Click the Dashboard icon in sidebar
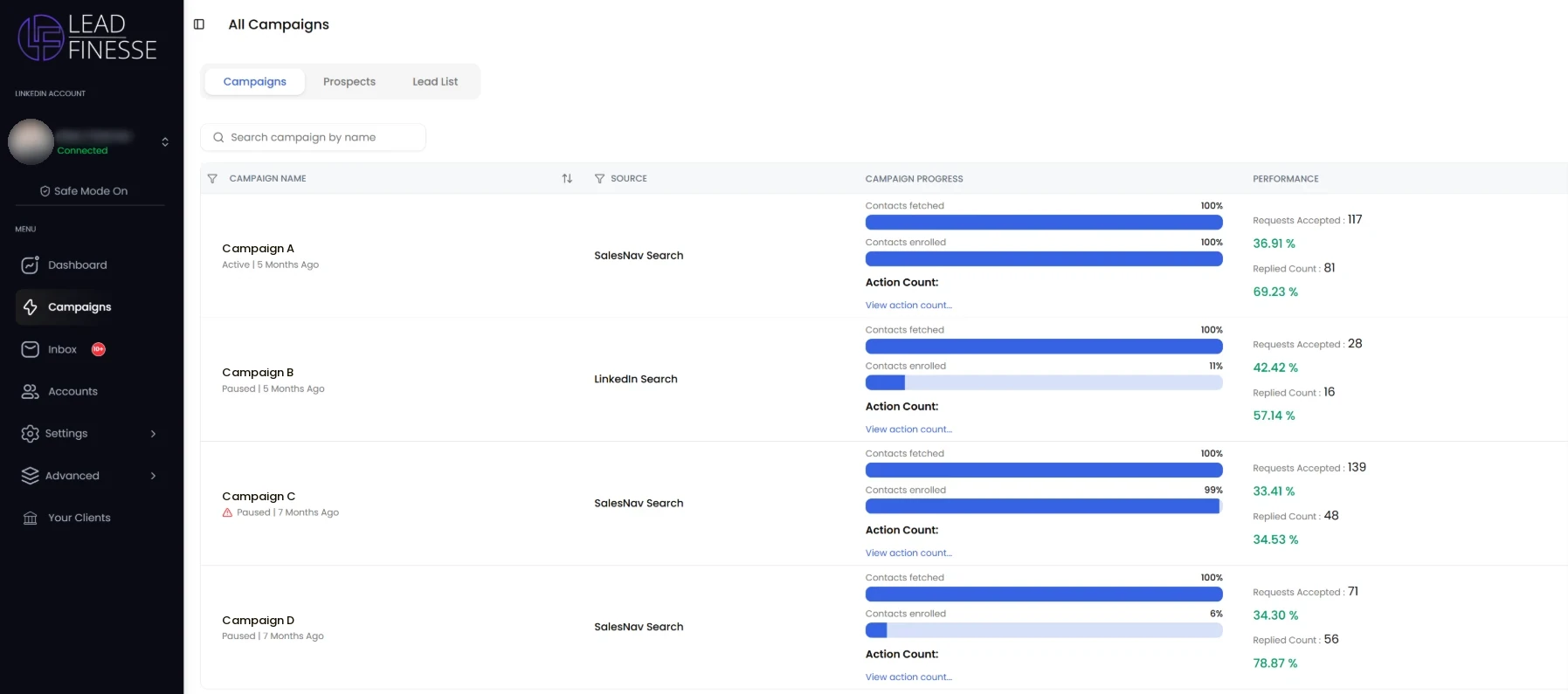Image resolution: width=1568 pixels, height=694 pixels. point(31,265)
